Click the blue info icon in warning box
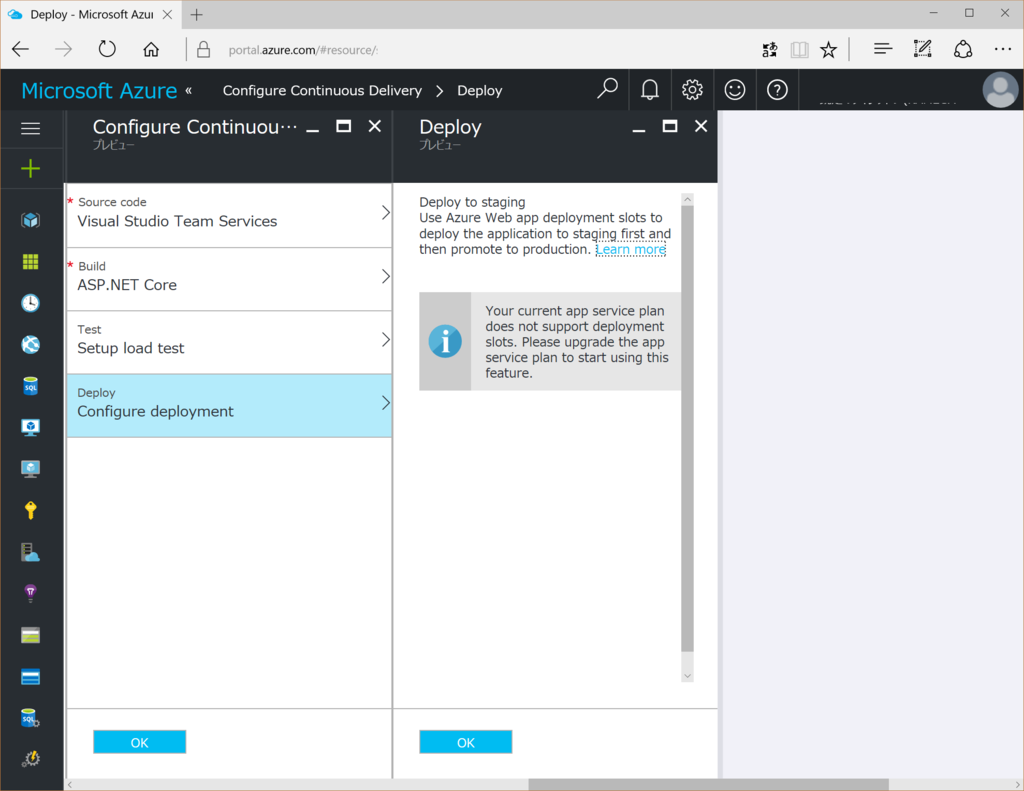Screen dimensions: 1024x791 445,341
